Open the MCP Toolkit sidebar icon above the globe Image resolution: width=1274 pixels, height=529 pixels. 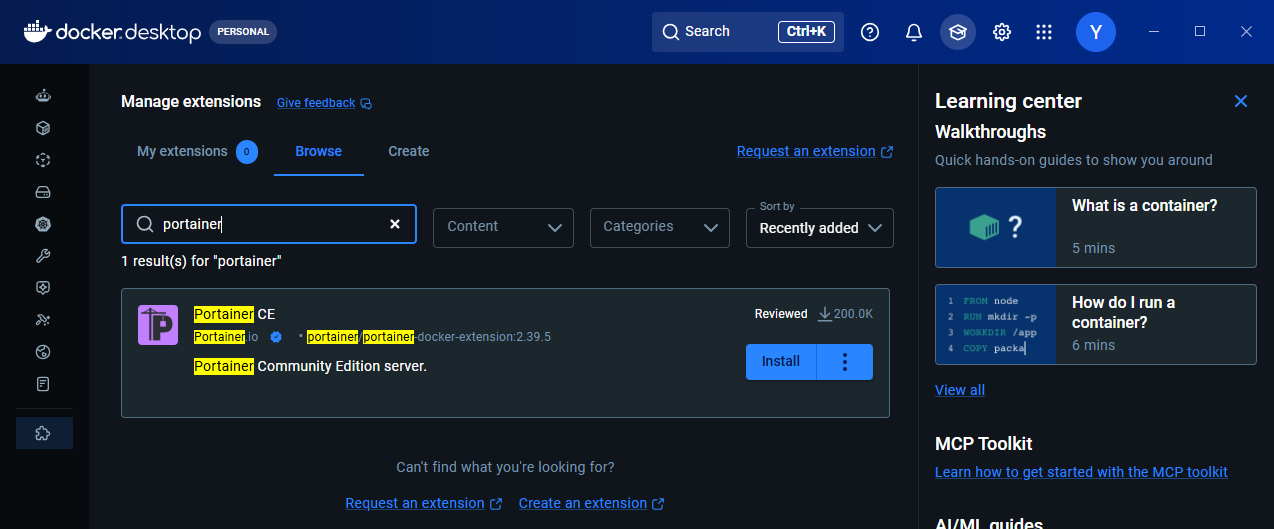(43, 320)
